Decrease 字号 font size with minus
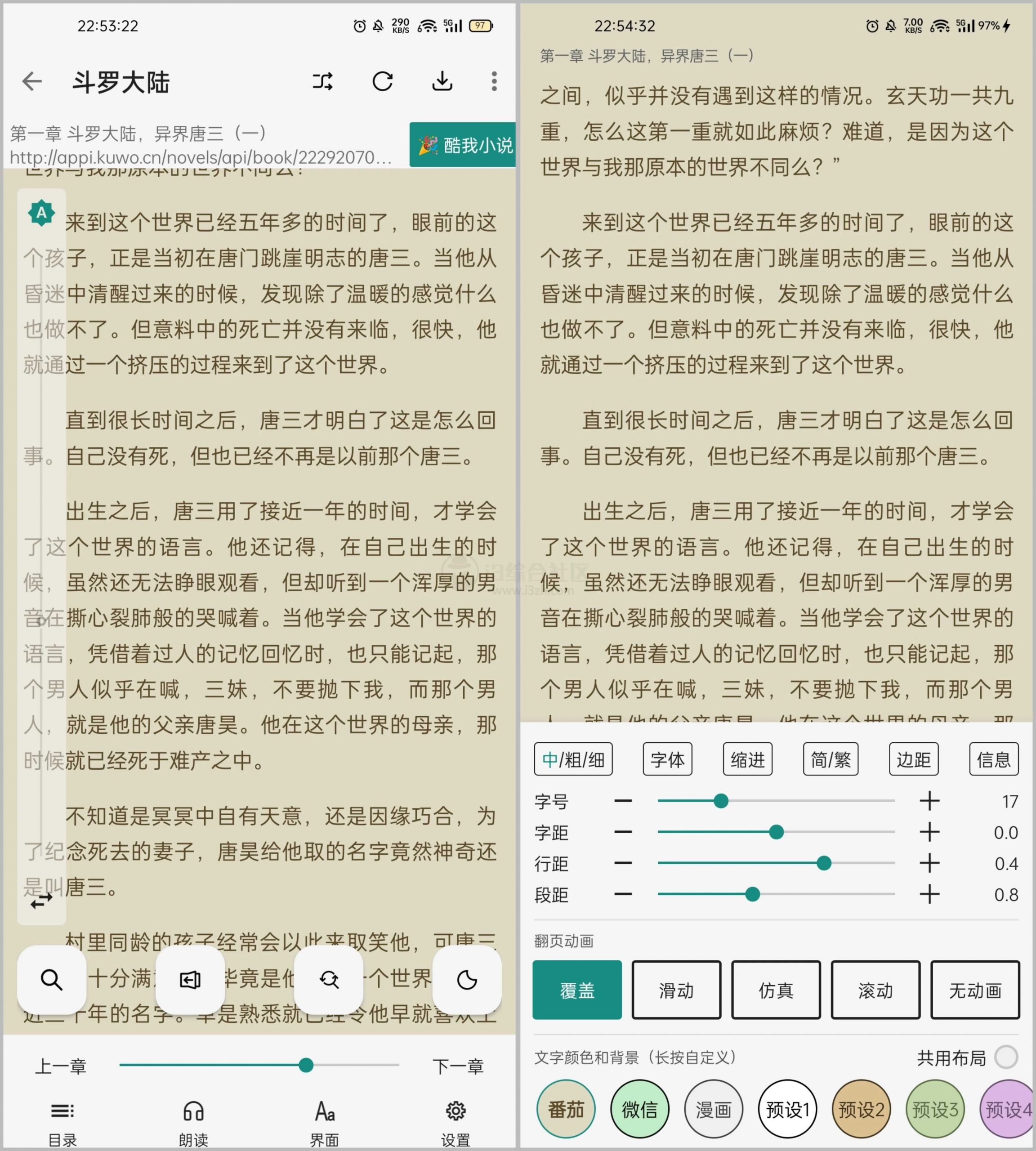This screenshot has width=1036, height=1151. 623,801
